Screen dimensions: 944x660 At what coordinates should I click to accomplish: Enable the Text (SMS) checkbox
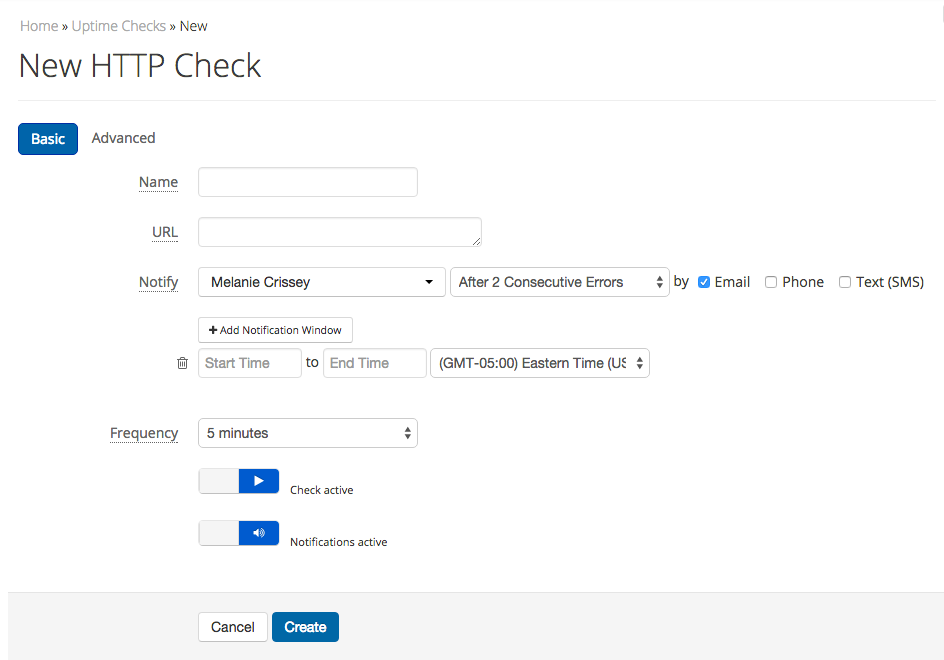click(x=845, y=282)
